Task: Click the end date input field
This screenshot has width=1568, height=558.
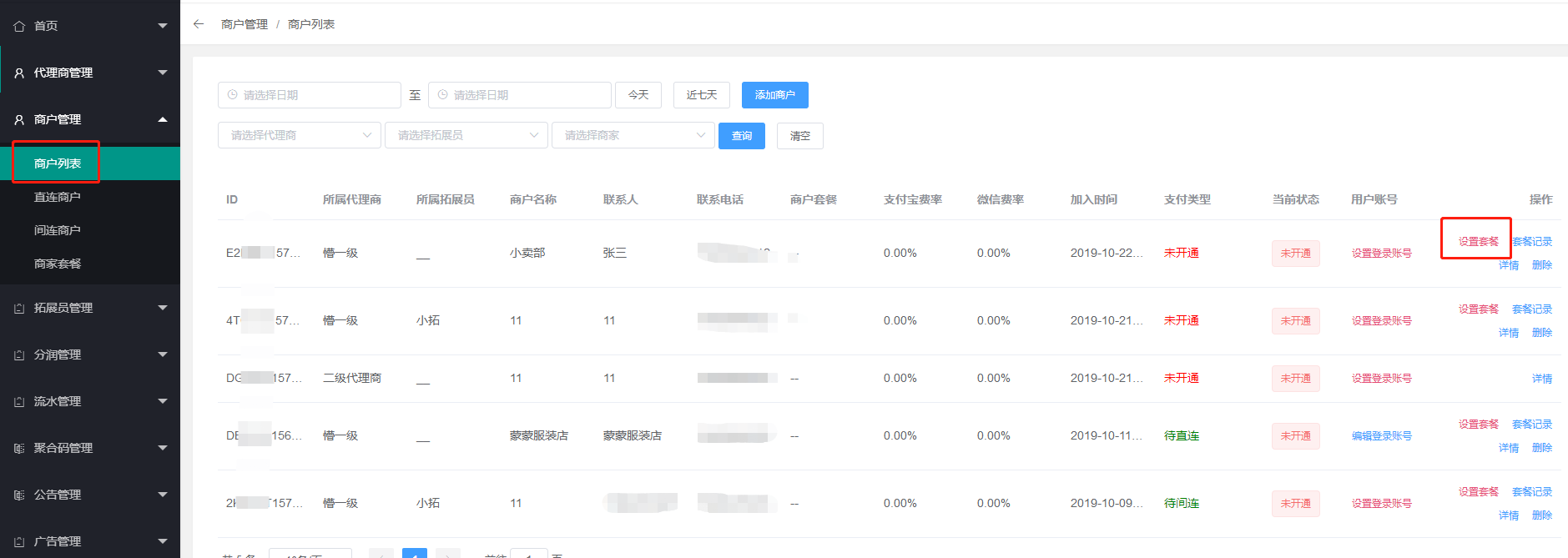Action: coord(520,95)
